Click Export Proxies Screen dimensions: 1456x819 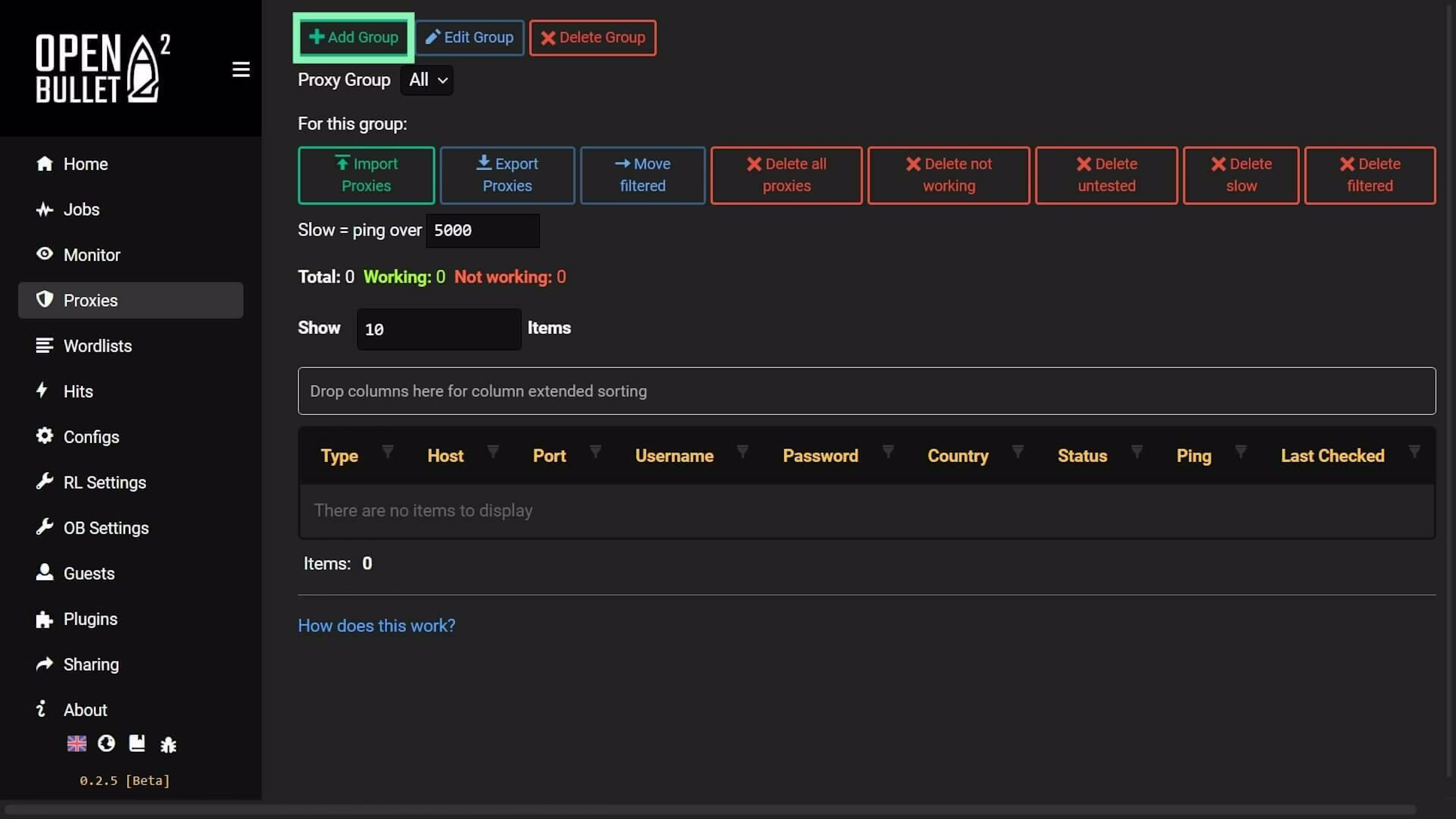507,175
